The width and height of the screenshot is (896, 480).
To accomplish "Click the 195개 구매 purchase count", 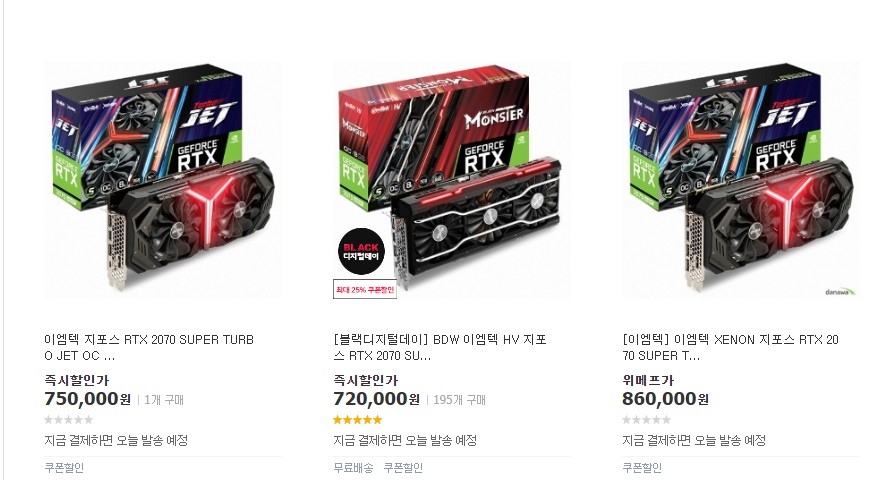I will 459,400.
